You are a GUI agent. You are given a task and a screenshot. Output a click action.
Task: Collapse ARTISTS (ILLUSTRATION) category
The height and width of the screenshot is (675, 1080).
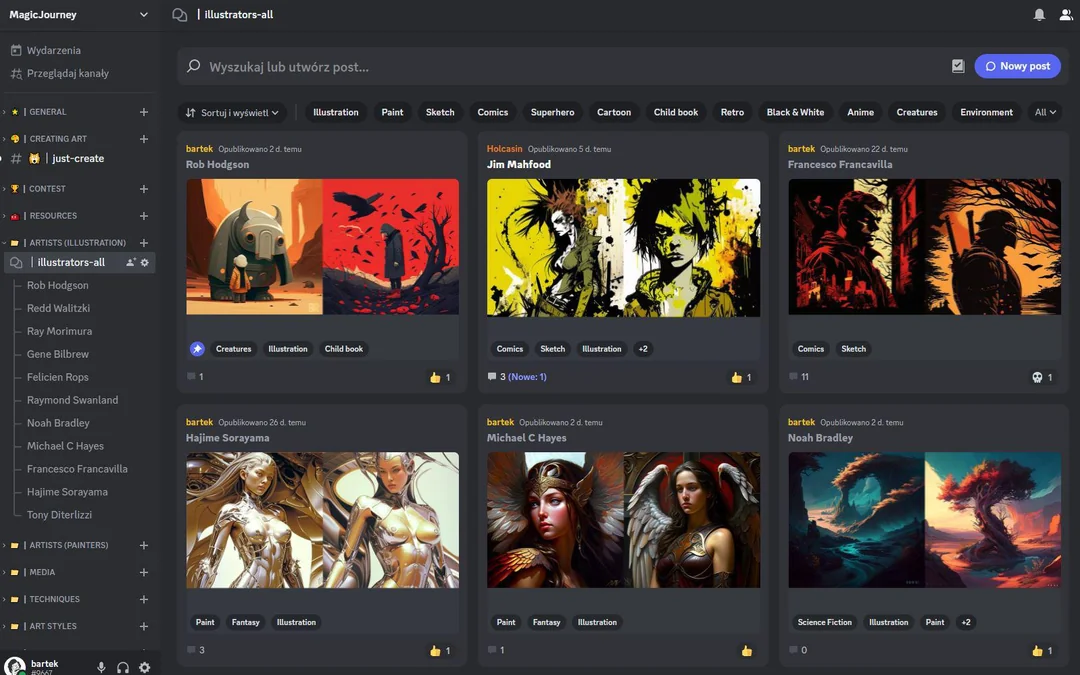click(77, 242)
